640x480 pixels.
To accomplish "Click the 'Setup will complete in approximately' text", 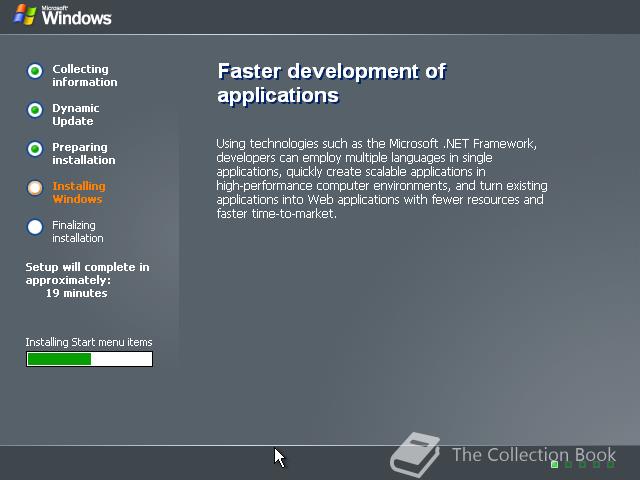I will 87,273.
